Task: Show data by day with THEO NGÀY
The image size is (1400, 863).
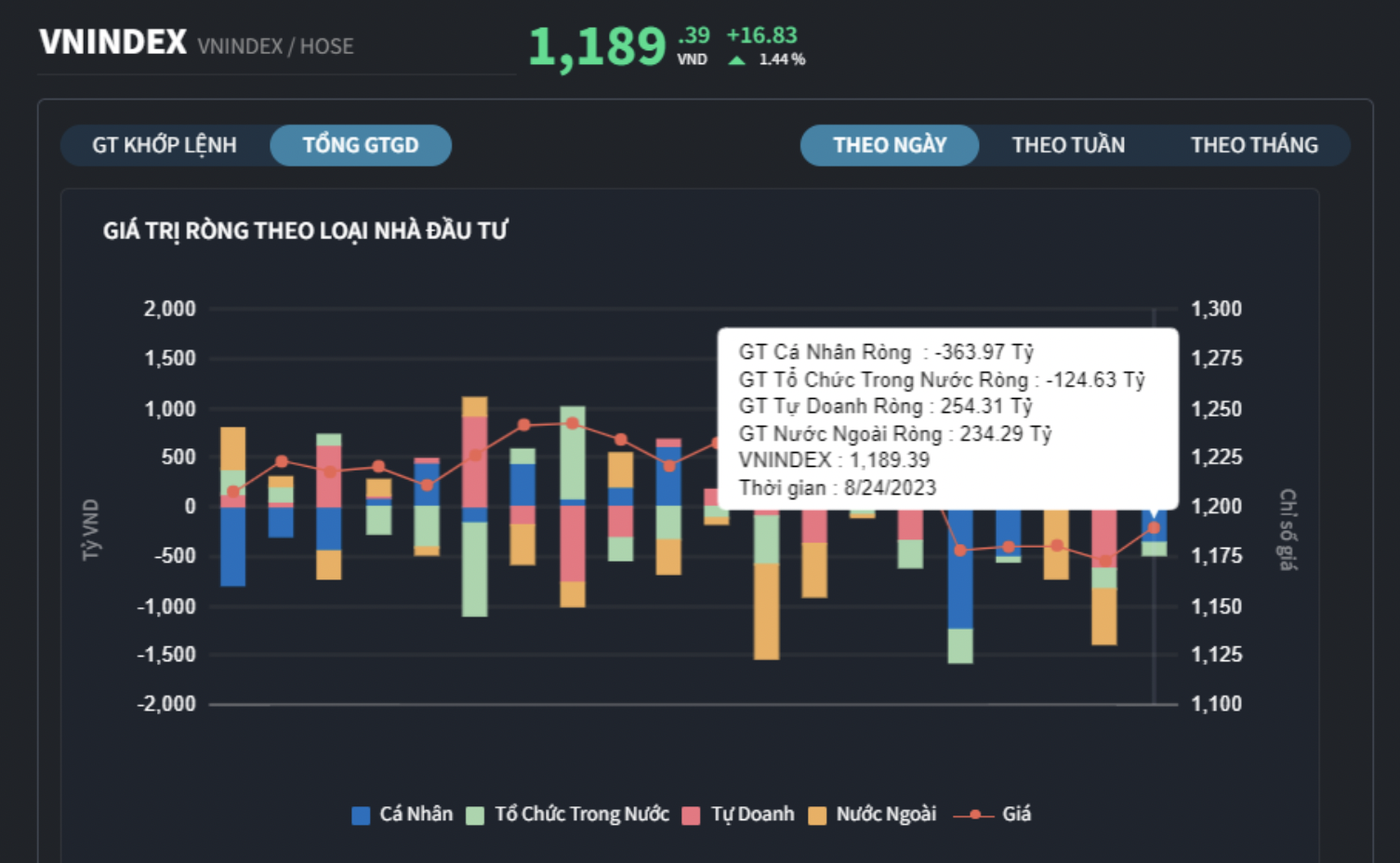Action: pos(889,145)
